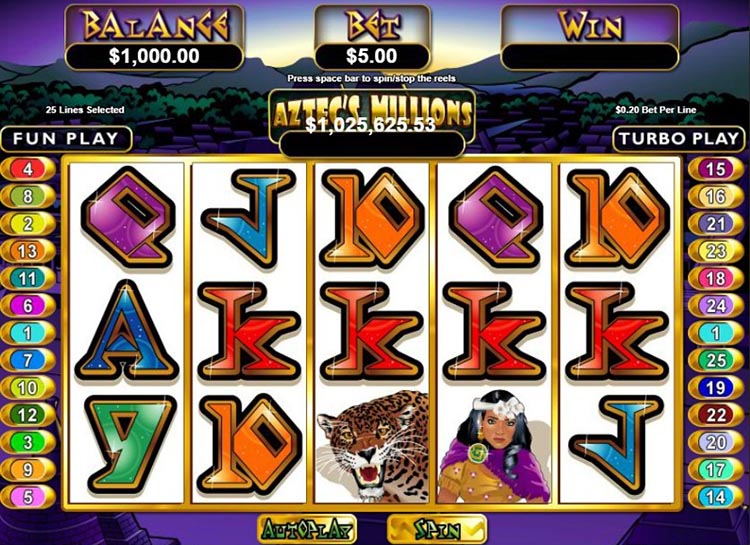This screenshot has width=750, height=545.
Task: Choose payline 15 on the right
Action: pyautogui.click(x=716, y=169)
